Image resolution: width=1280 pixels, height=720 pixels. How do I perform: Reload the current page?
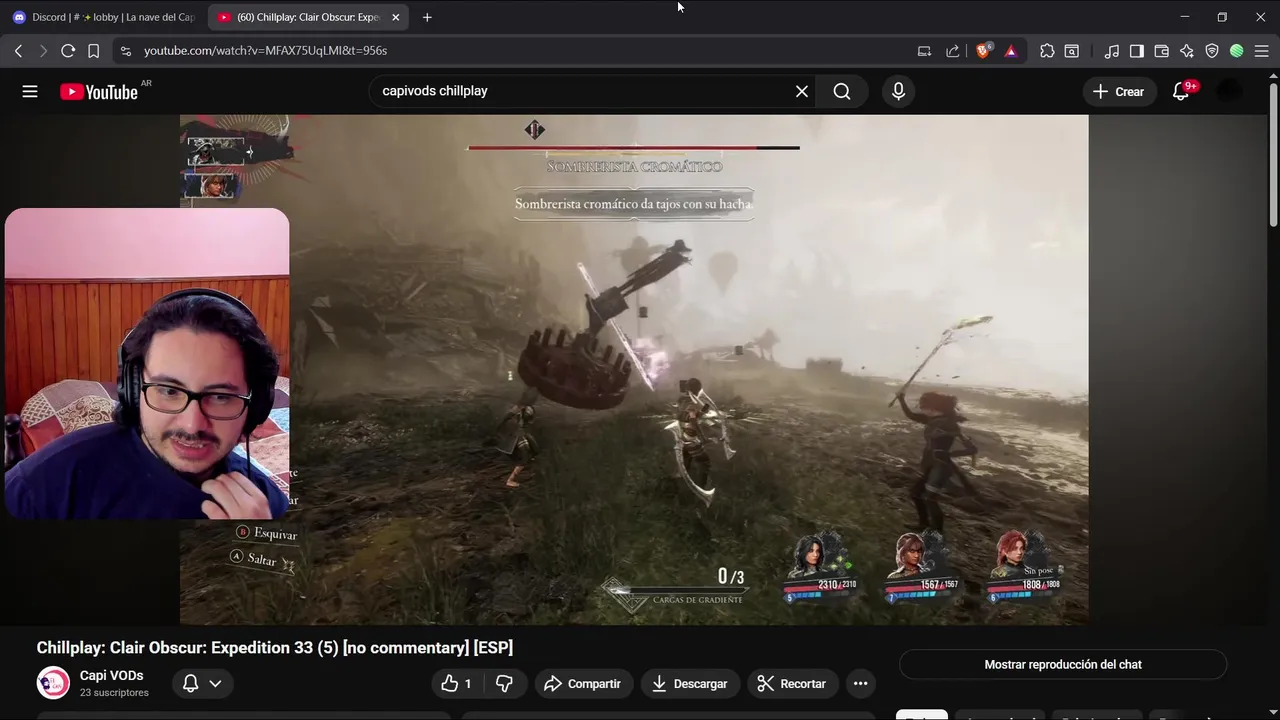tap(68, 51)
